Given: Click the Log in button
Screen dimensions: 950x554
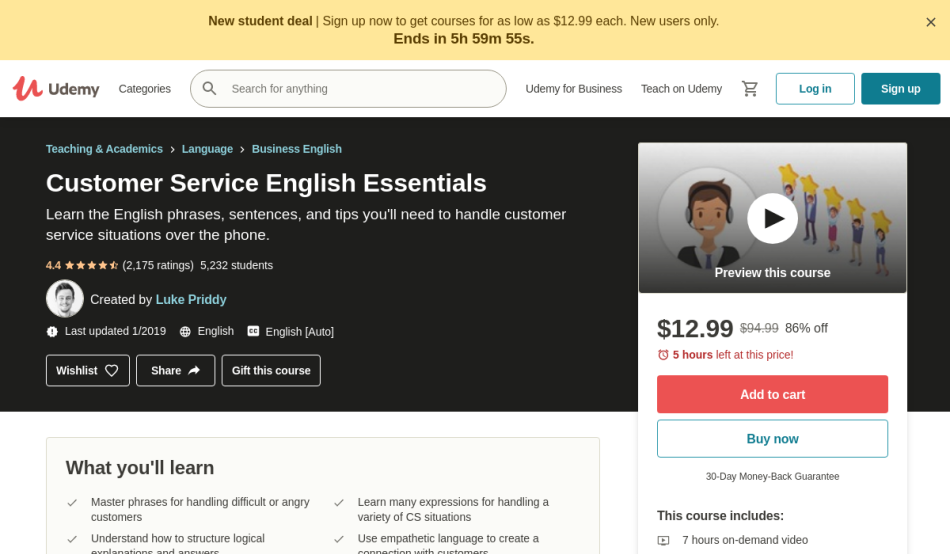Looking at the screenshot, I should click(x=815, y=88).
